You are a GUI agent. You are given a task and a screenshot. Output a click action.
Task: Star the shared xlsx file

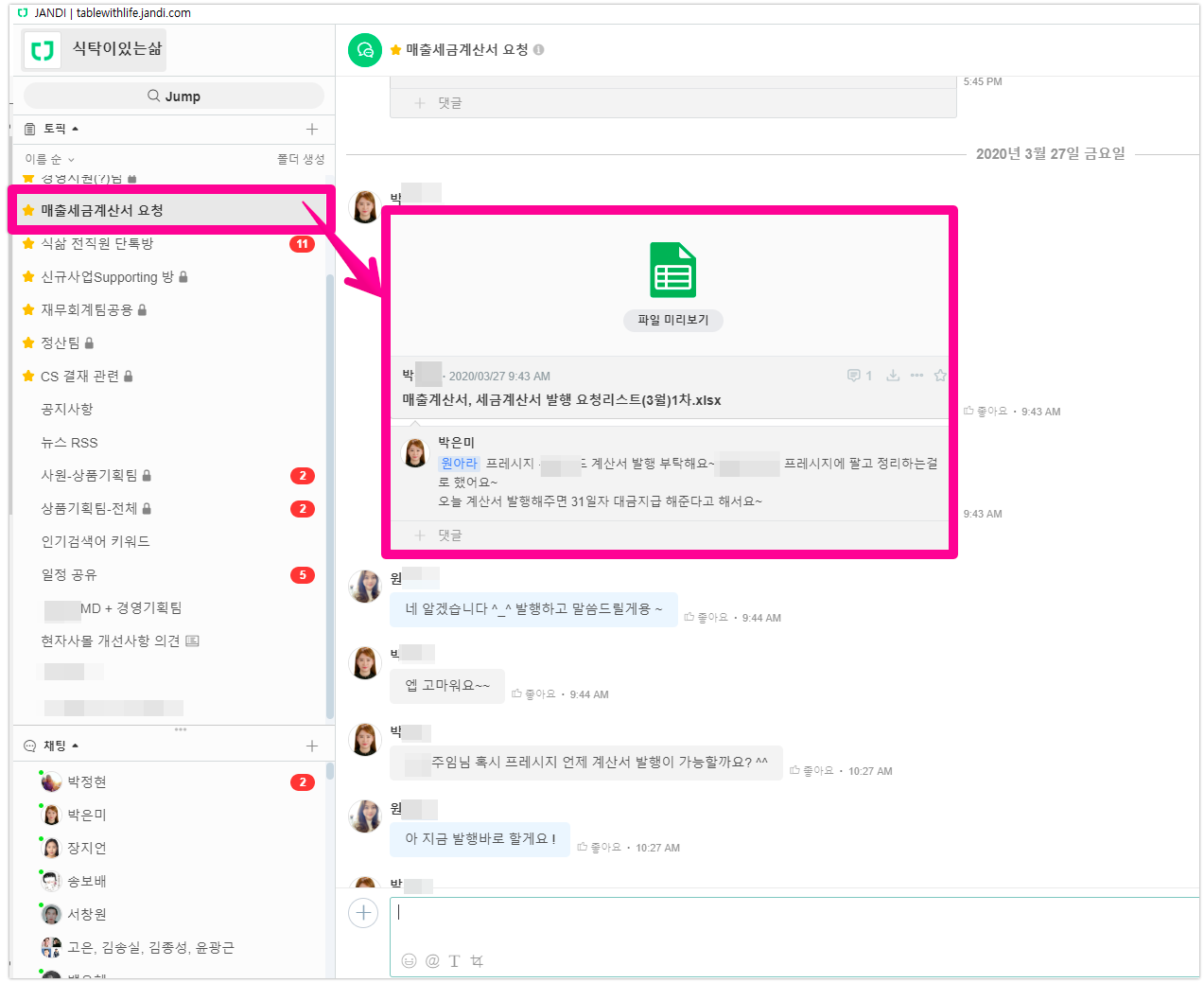point(940,376)
